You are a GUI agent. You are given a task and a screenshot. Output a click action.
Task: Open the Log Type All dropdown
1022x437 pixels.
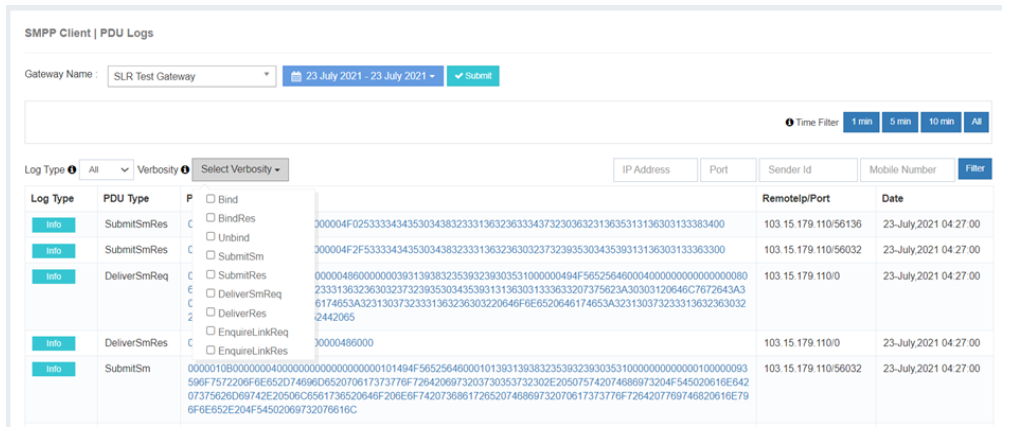tap(107, 170)
